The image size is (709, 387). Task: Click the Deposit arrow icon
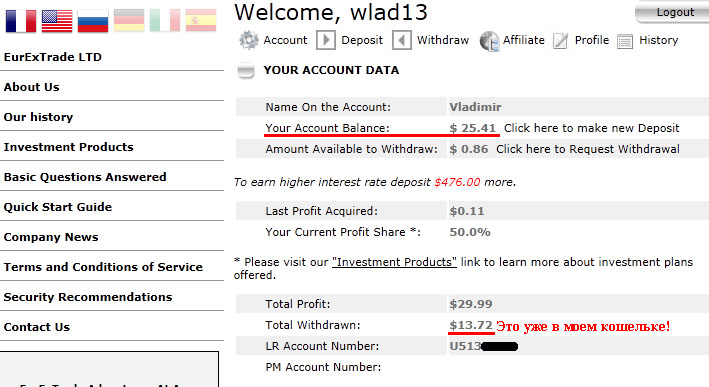[326, 40]
